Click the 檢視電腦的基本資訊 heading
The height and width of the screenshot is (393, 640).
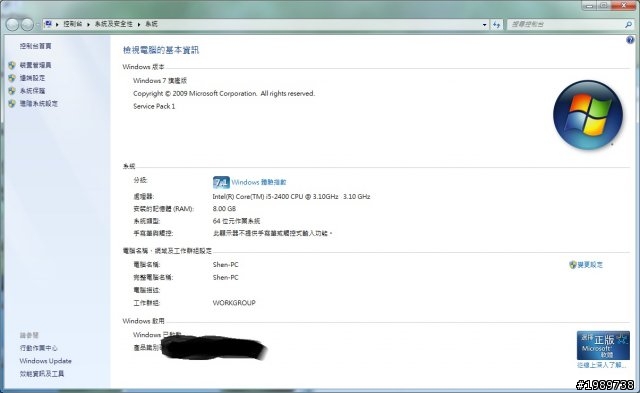click(161, 50)
